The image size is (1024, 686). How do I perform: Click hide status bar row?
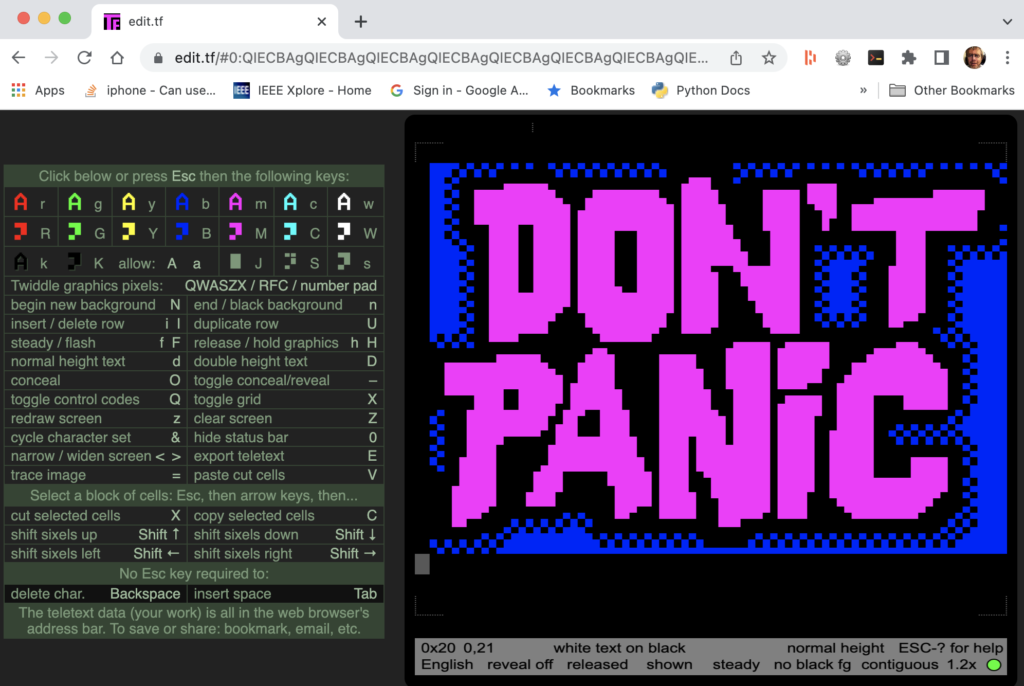(x=285, y=437)
